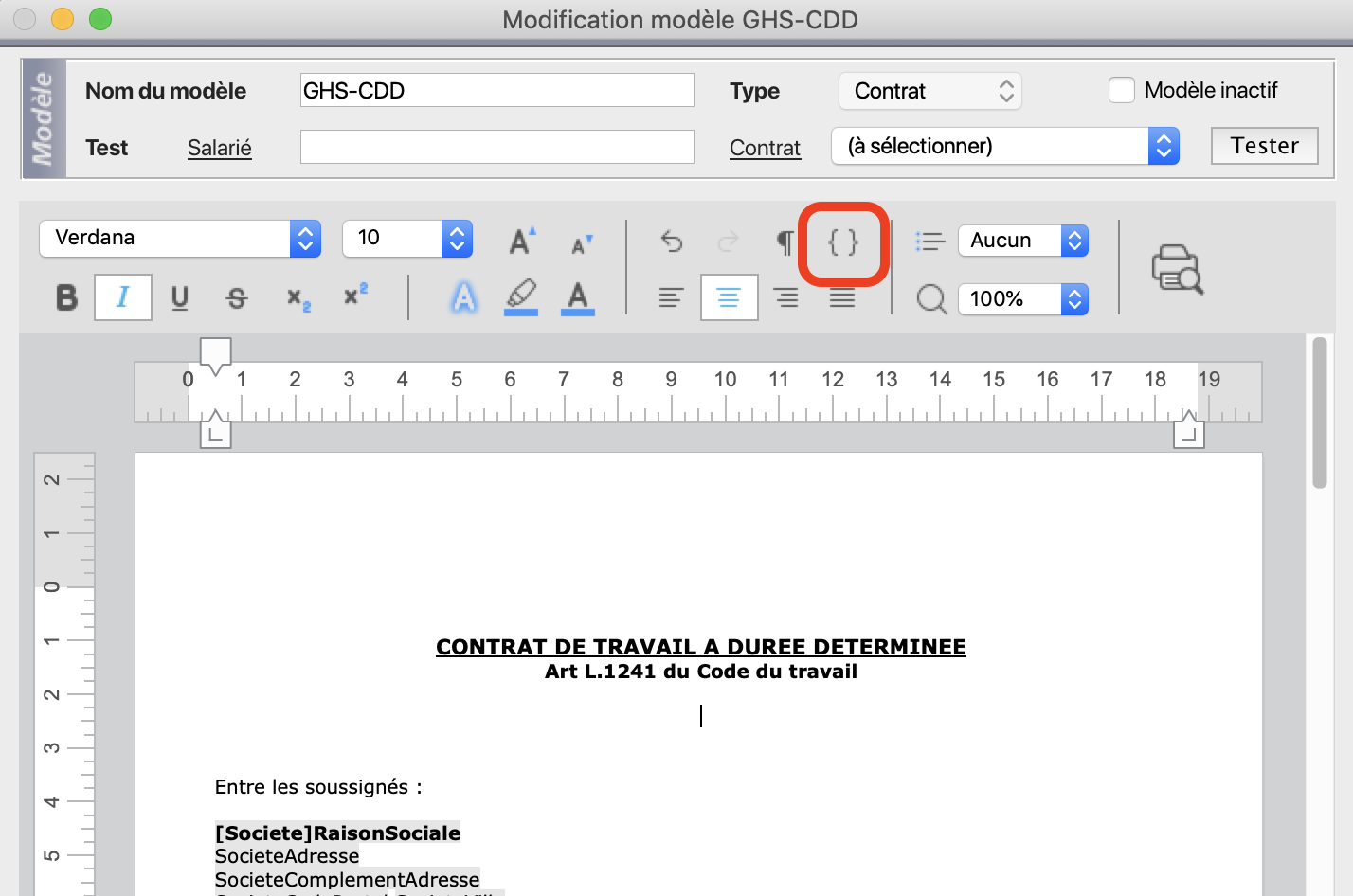Image resolution: width=1353 pixels, height=896 pixels.
Task: Open the curly braces field insertion tool
Action: pyautogui.click(x=843, y=242)
